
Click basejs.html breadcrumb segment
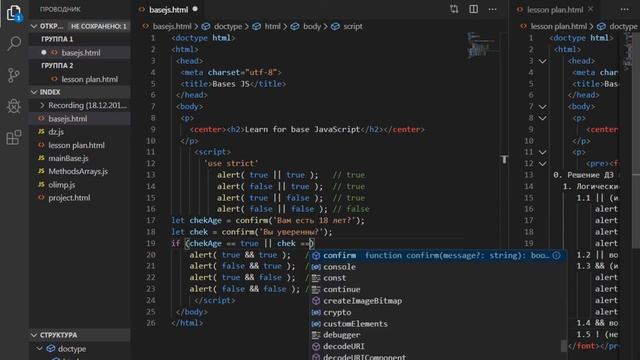click(x=172, y=26)
